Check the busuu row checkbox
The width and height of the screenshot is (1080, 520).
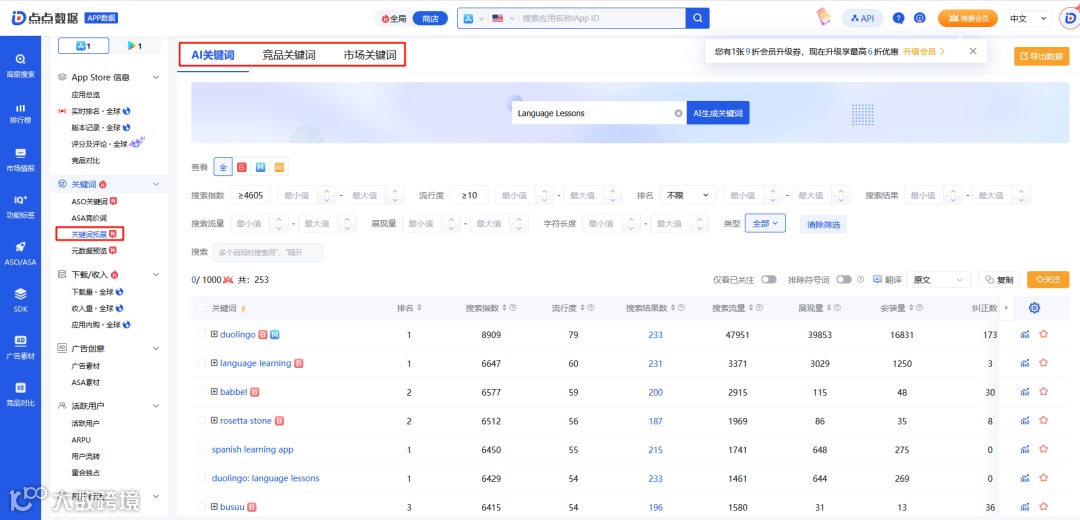pos(202,507)
